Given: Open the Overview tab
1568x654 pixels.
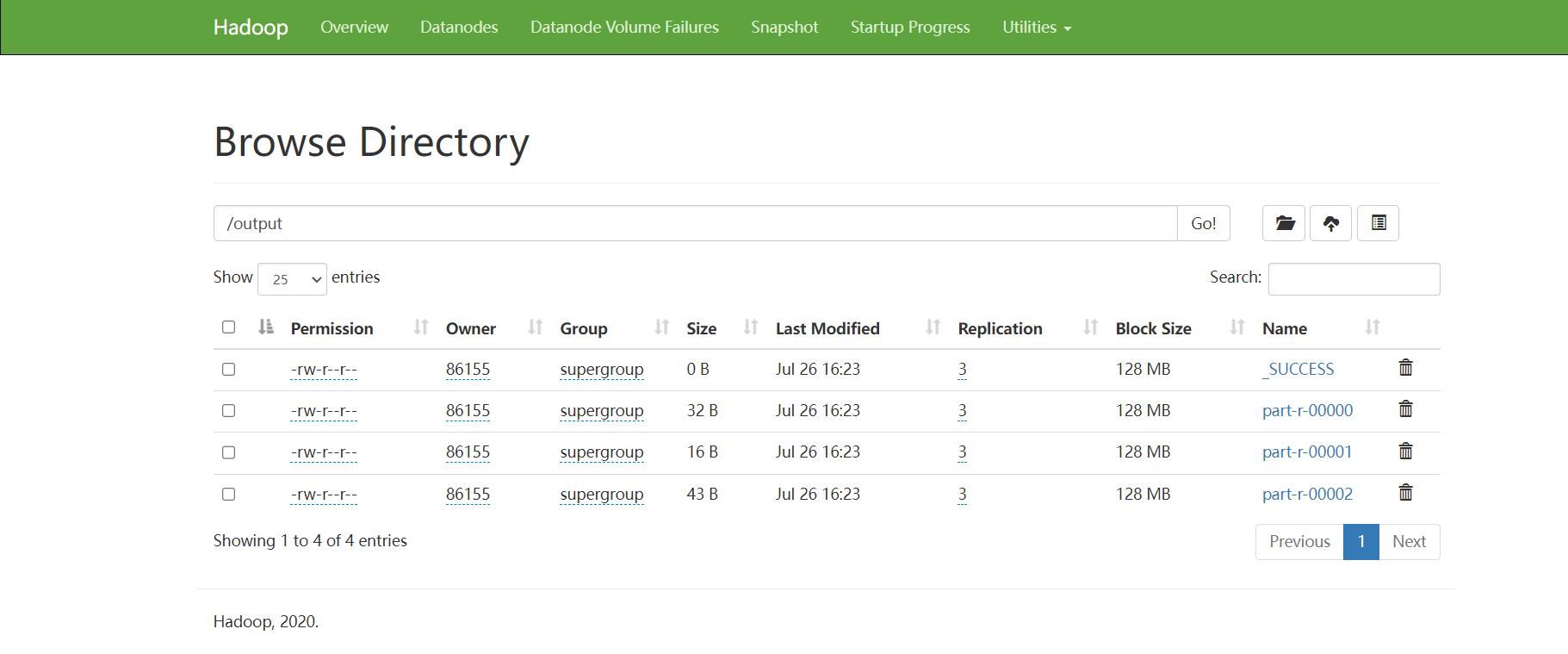Looking at the screenshot, I should tap(354, 28).
